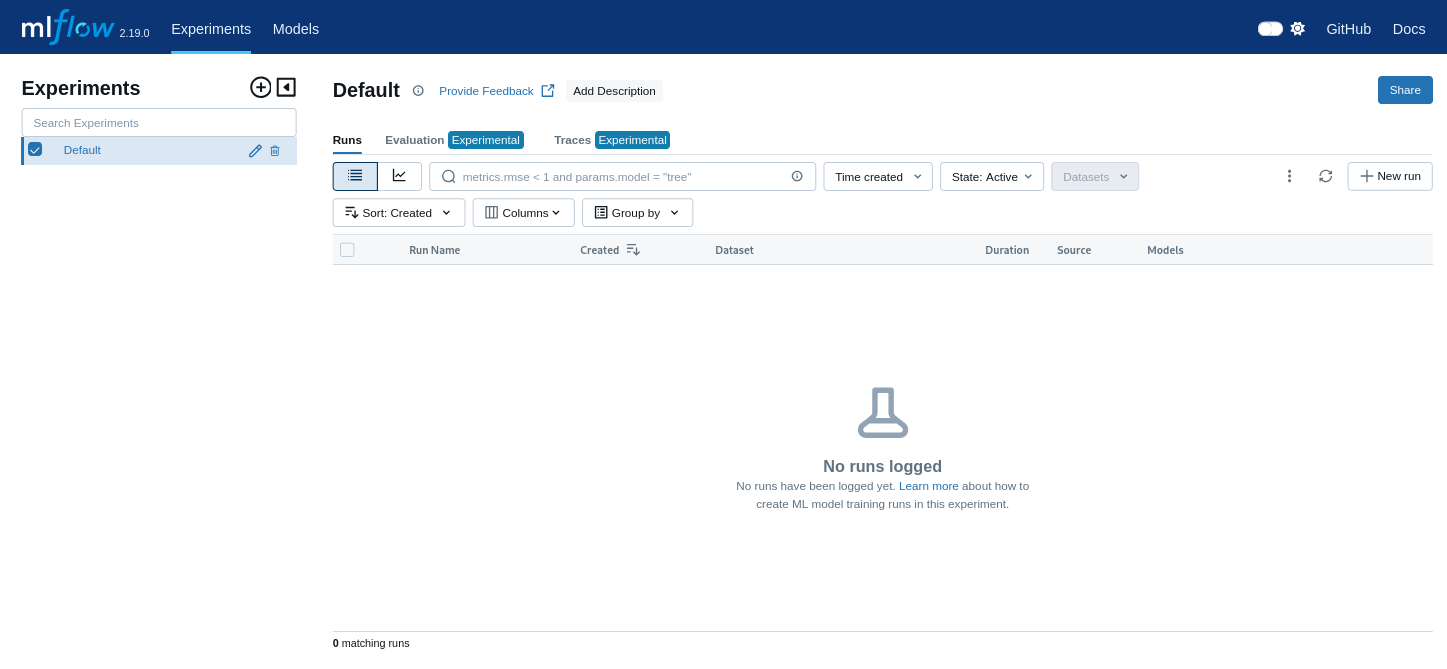The image size is (1447, 669).
Task: Open the Time created dropdown
Action: tap(877, 177)
